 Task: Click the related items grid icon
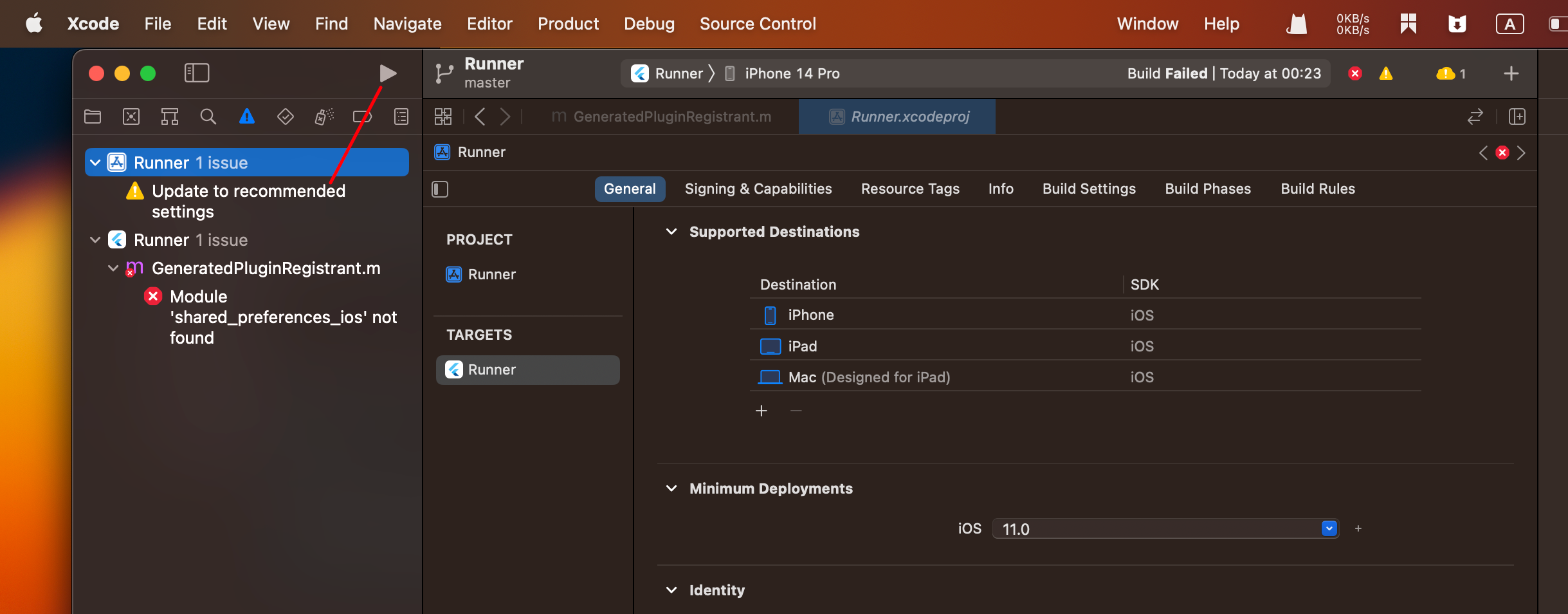pos(443,116)
